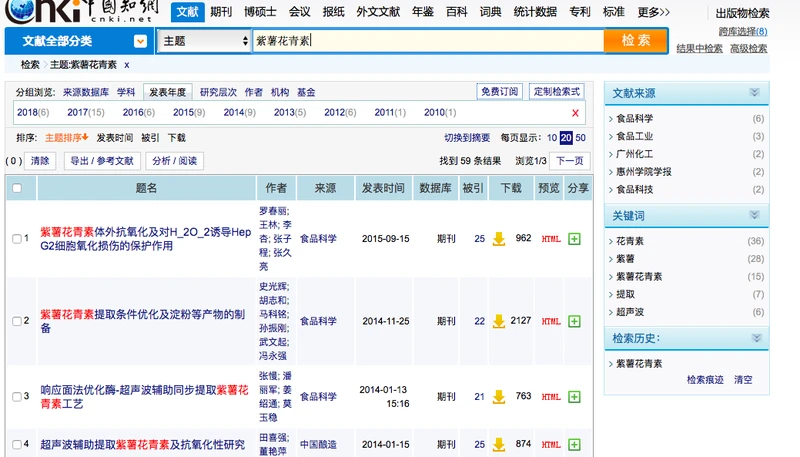Switch to the 期刊 tab
This screenshot has height=457, width=800.
(221, 12)
